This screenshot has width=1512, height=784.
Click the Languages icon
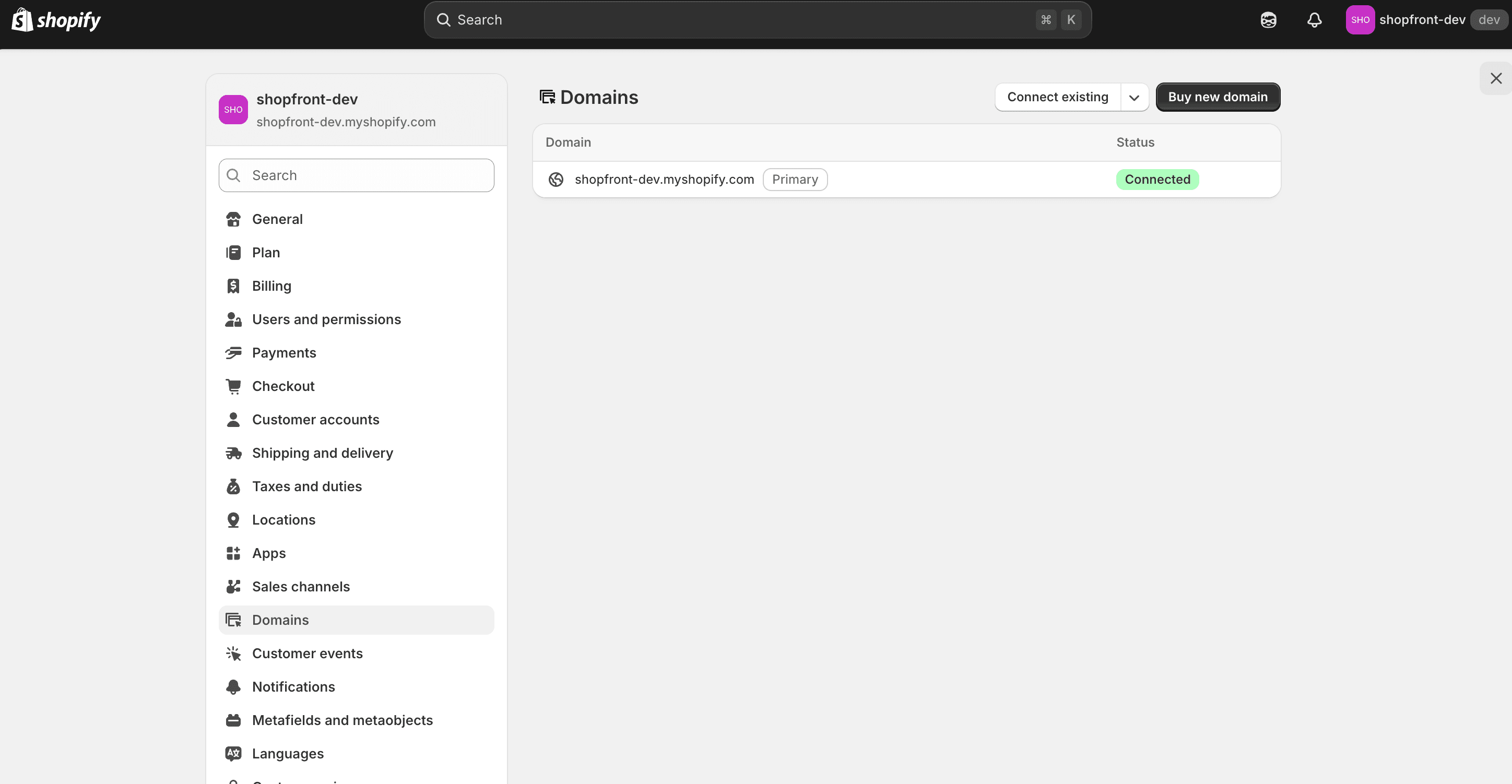tap(233, 755)
